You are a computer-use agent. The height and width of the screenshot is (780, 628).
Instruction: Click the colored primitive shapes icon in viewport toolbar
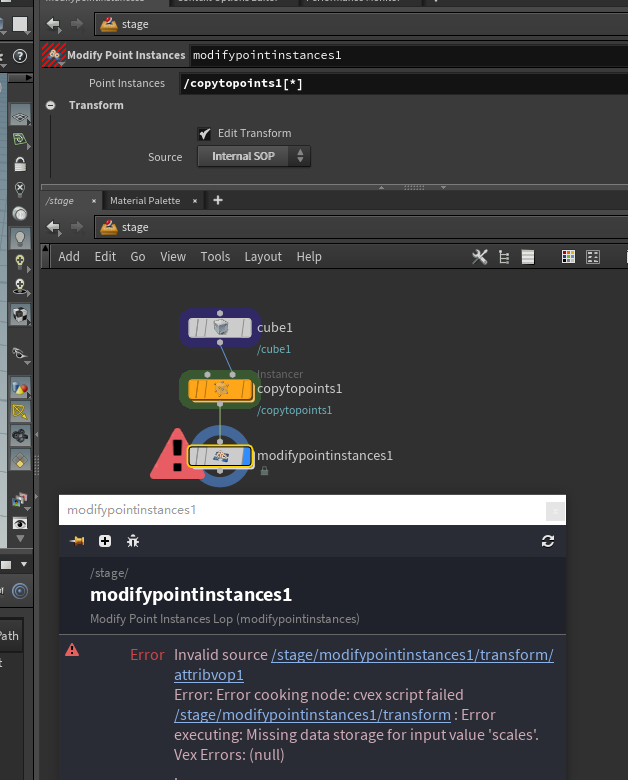(20, 388)
